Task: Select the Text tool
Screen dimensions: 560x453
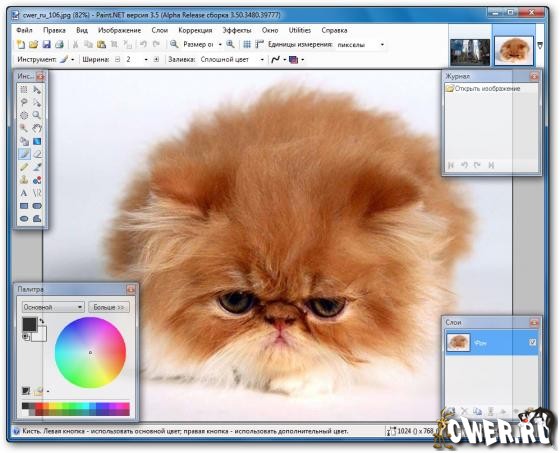Action: [x=24, y=193]
